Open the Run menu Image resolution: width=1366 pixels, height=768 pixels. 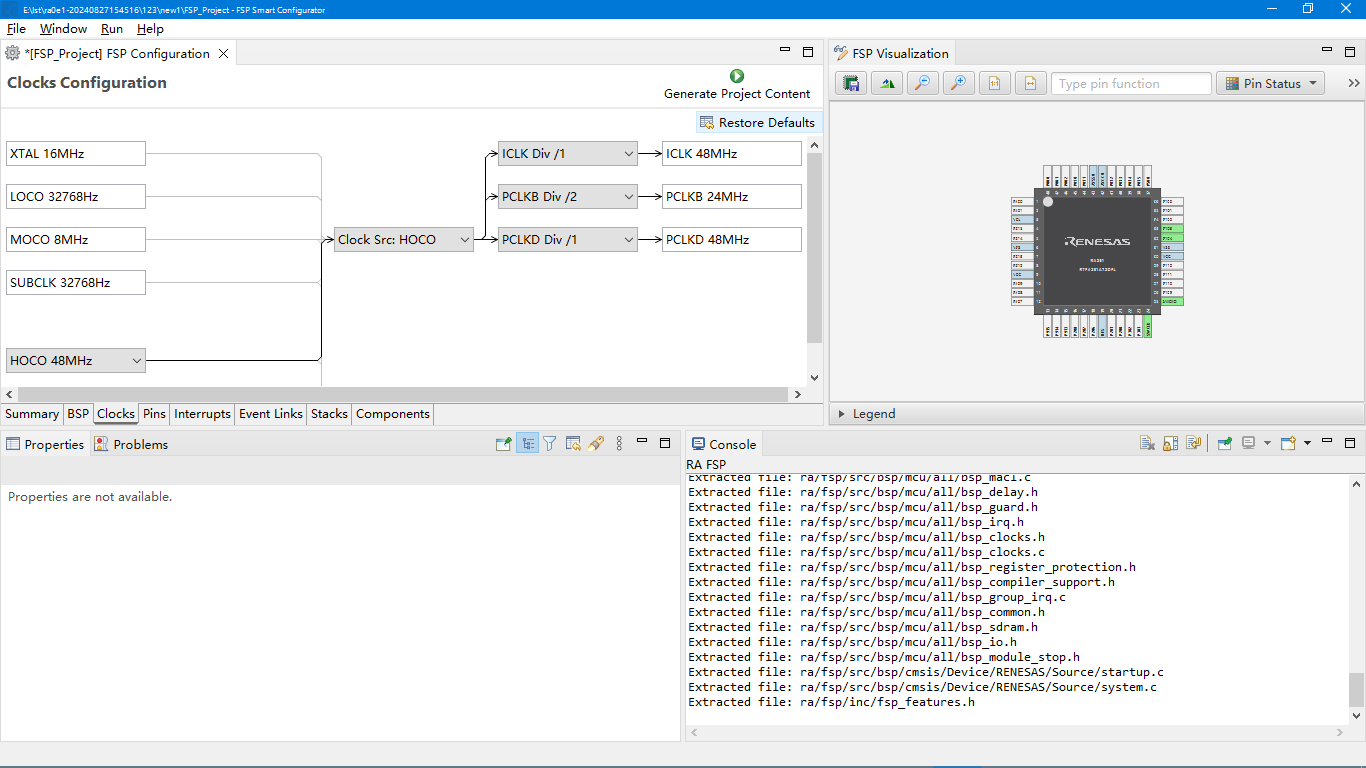point(112,29)
